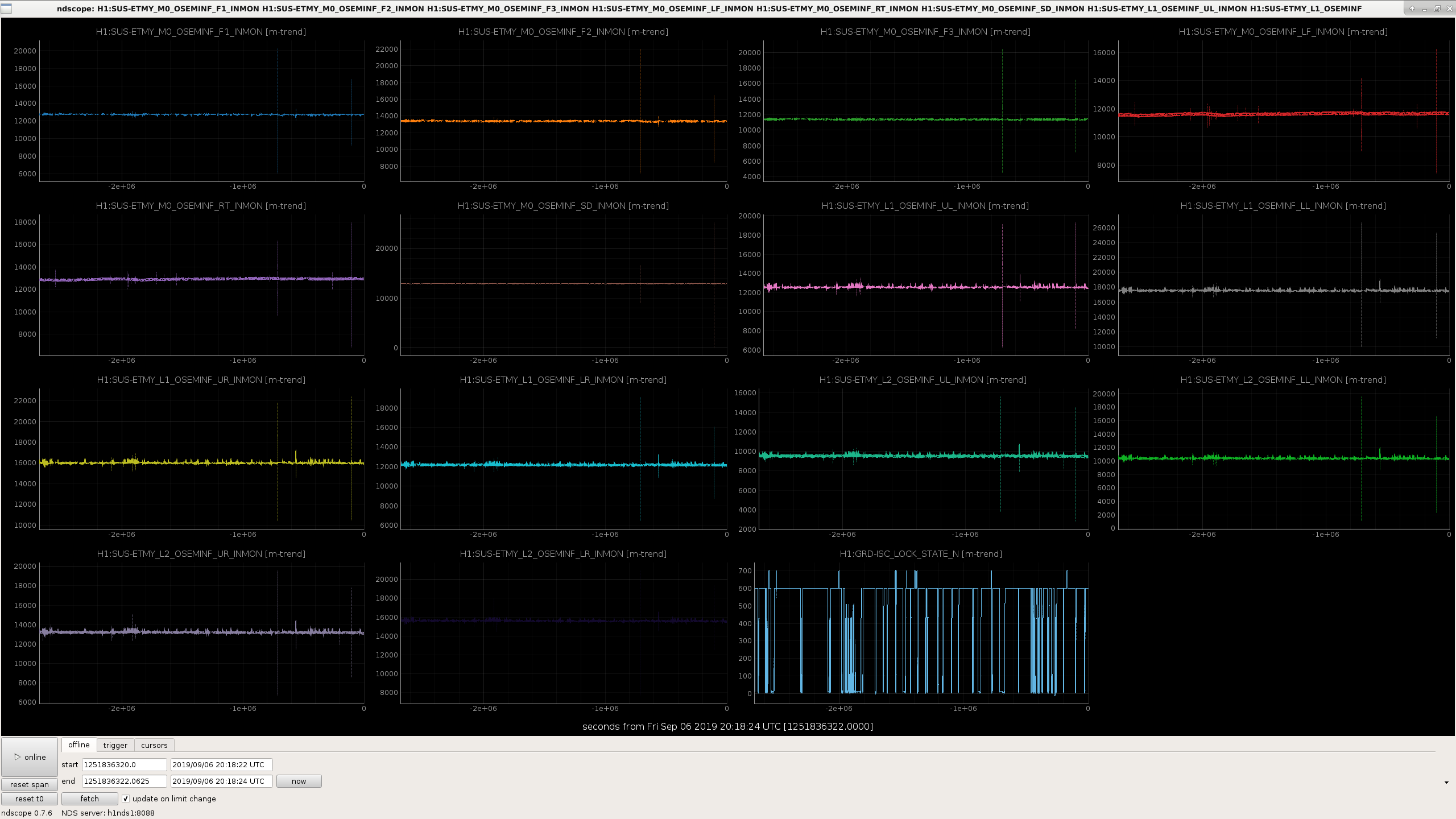This screenshot has width=1456, height=819.
Task: Click the ndscope 0.7.6 version text
Action: (27, 813)
